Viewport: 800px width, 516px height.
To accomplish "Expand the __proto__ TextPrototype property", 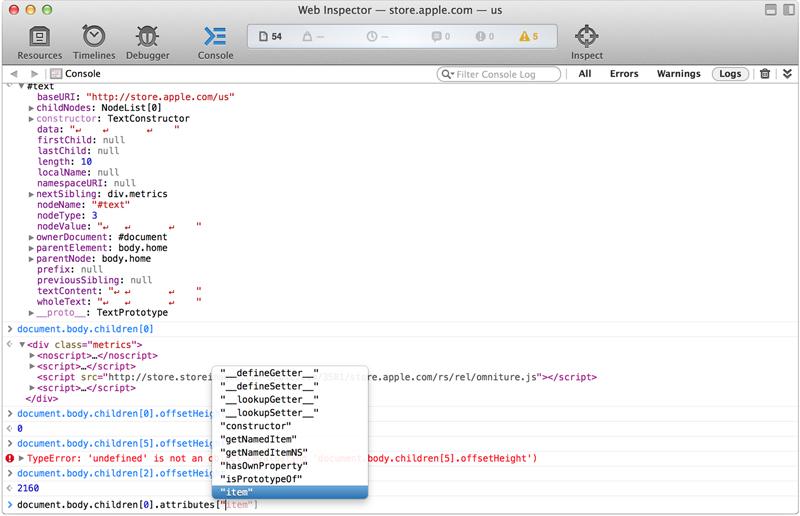I will pyautogui.click(x=31, y=313).
